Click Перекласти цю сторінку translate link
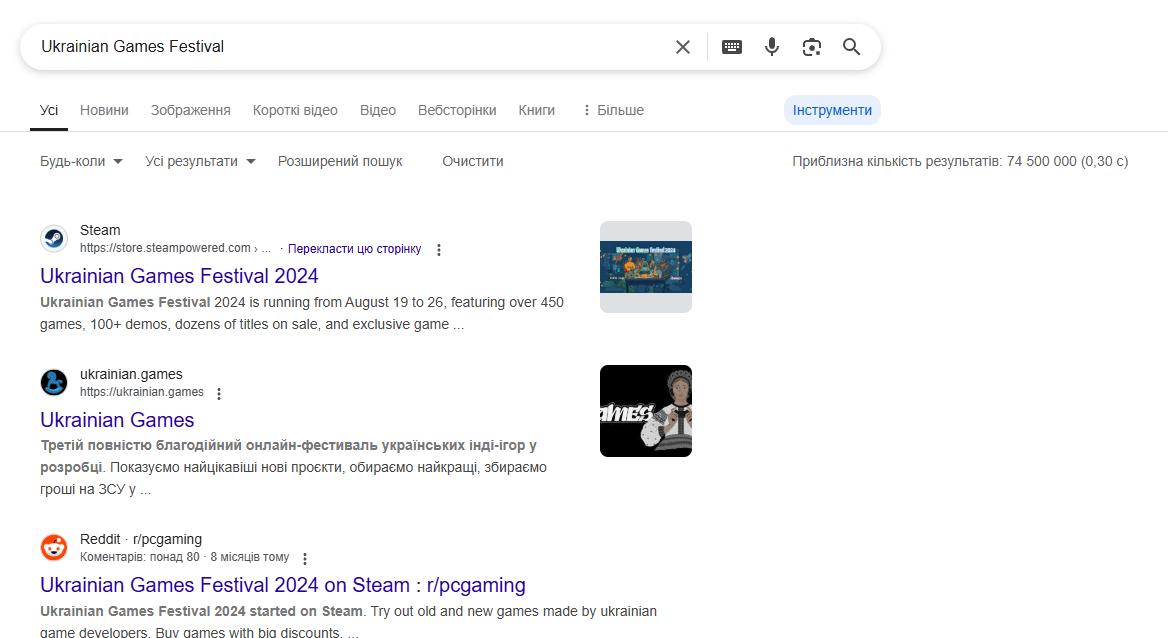Image resolution: width=1168 pixels, height=638 pixels. 355,249
